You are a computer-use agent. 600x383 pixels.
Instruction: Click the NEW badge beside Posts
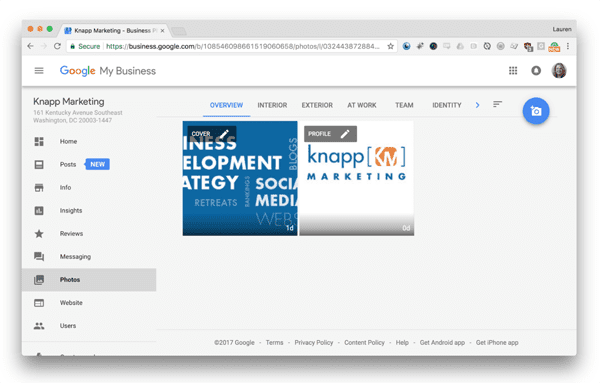(x=98, y=164)
